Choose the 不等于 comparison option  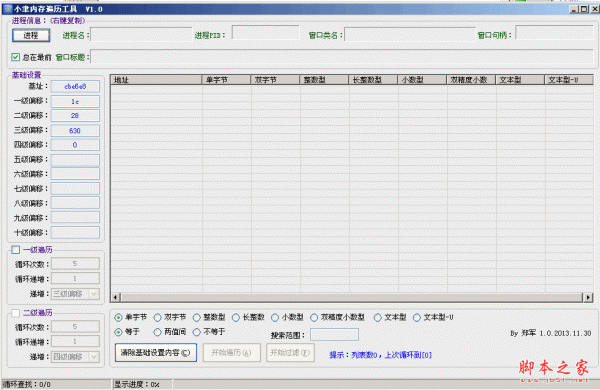tap(197, 332)
